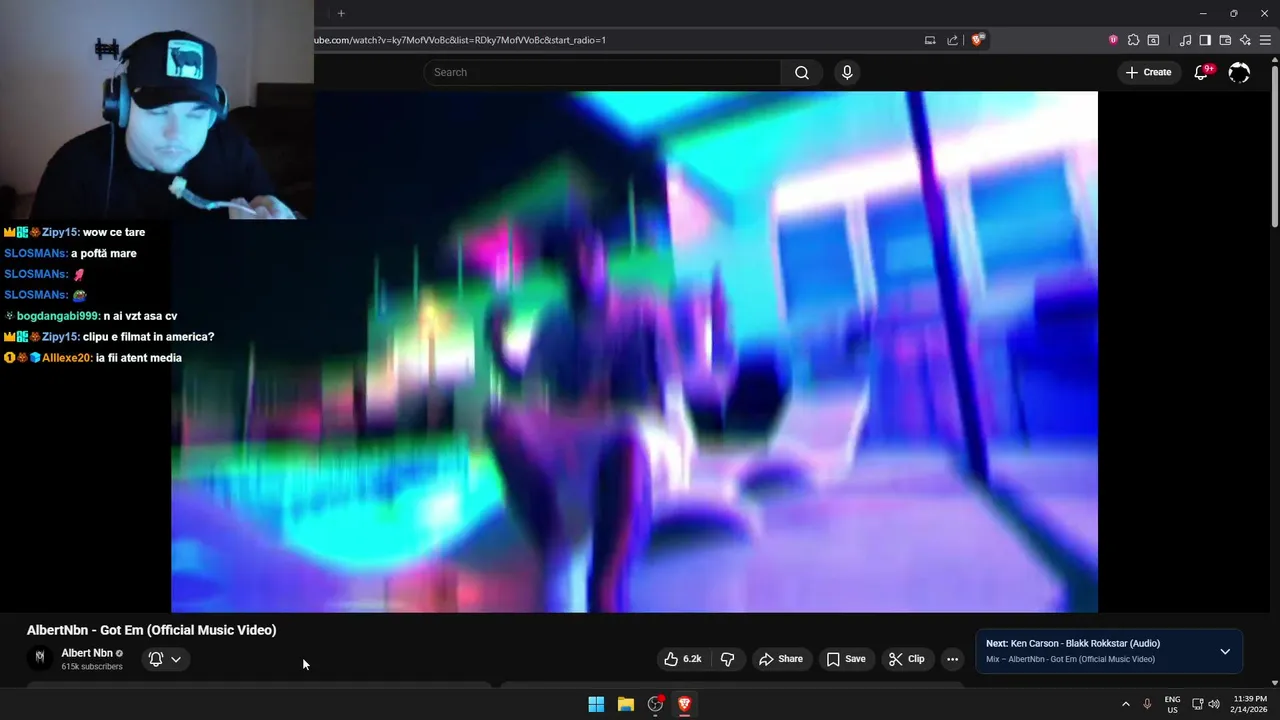Click the share page icon in address bar
Viewport: 1280px width, 720px height.
pyautogui.click(x=953, y=40)
